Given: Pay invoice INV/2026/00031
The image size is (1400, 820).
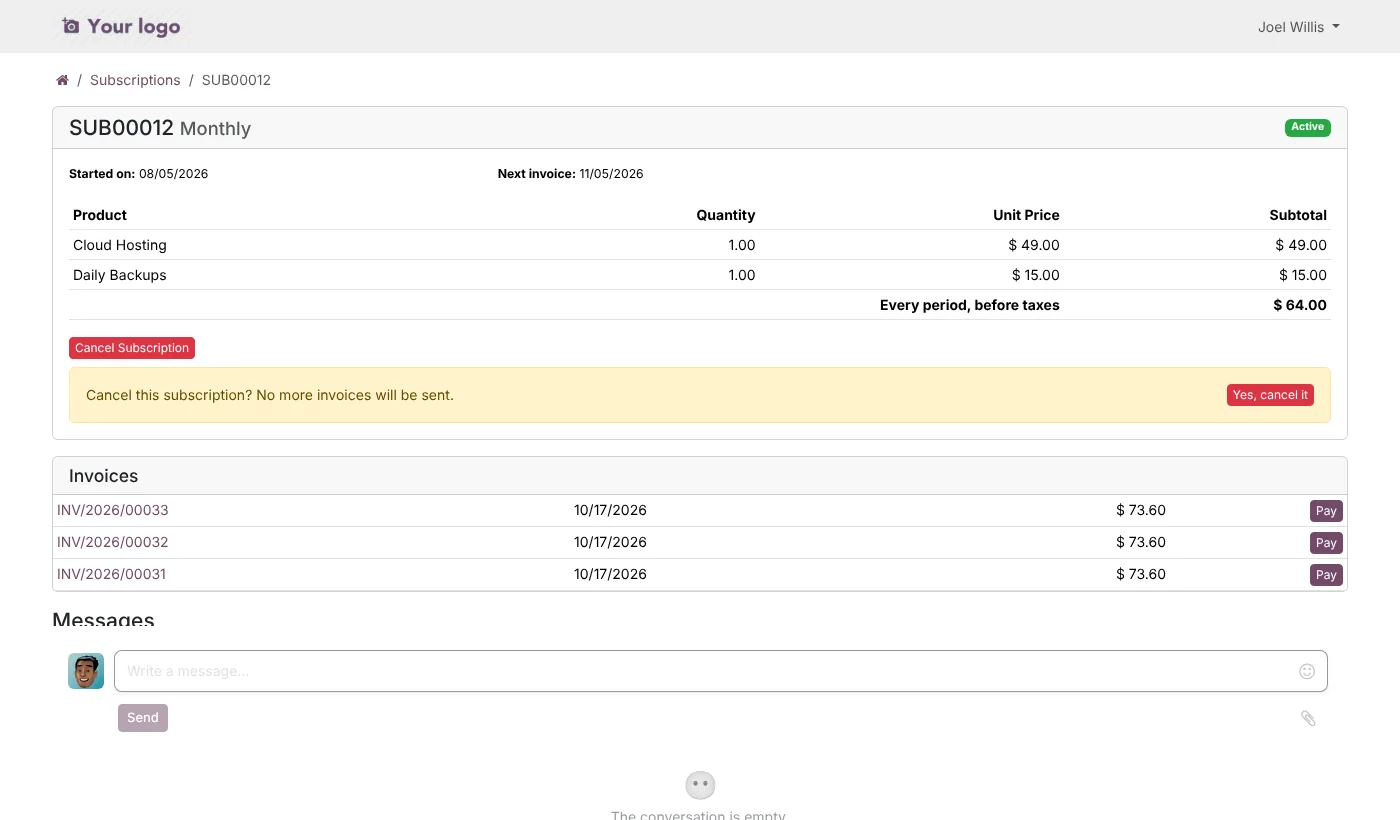Looking at the screenshot, I should 1326,575.
